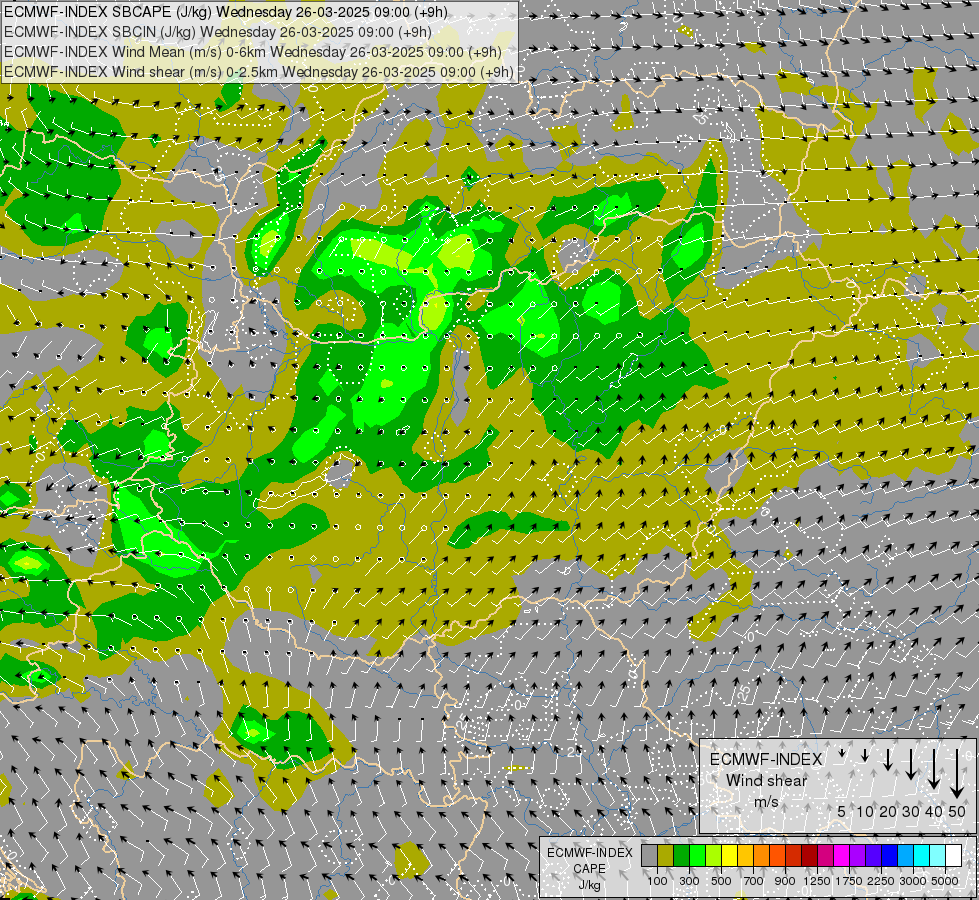Screen dimensions: 979x900
Task: Select the amber CAPE legend swatch
Action: pyautogui.click(x=745, y=856)
